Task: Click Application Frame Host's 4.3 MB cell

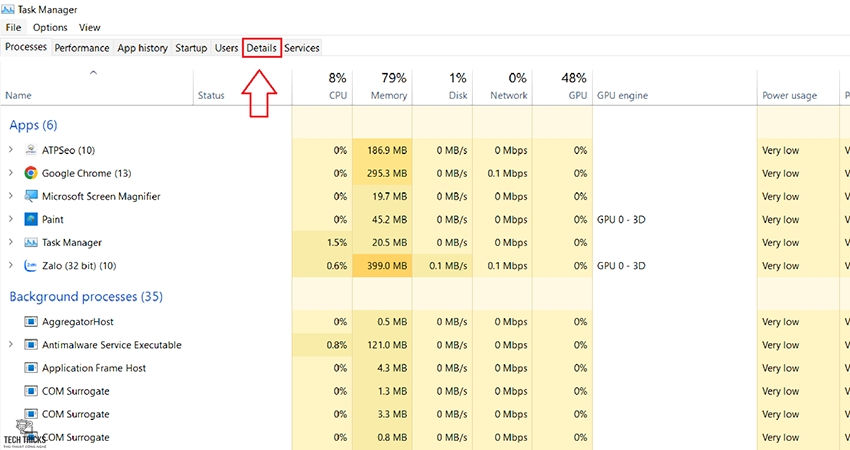Action: [x=382, y=368]
